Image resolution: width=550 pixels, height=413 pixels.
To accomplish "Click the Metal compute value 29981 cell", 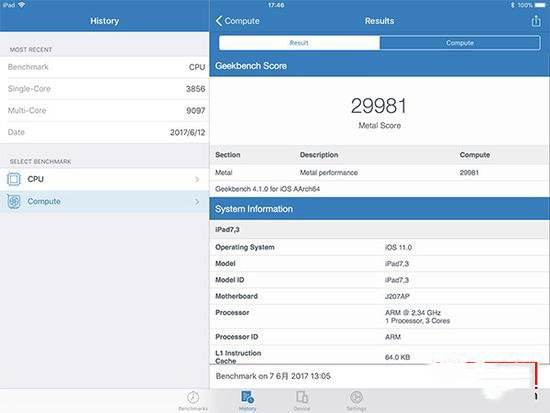I will coord(469,173).
